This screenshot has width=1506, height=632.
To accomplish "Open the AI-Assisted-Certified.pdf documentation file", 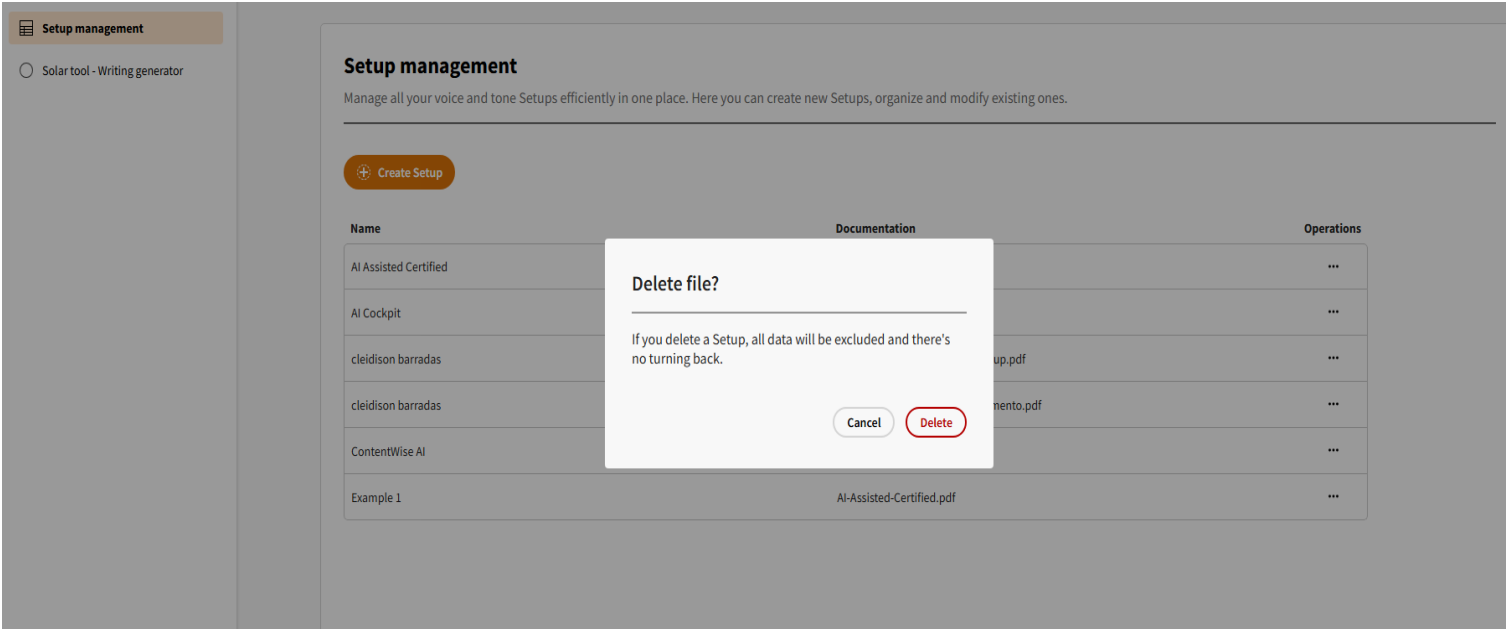I will tap(895, 497).
